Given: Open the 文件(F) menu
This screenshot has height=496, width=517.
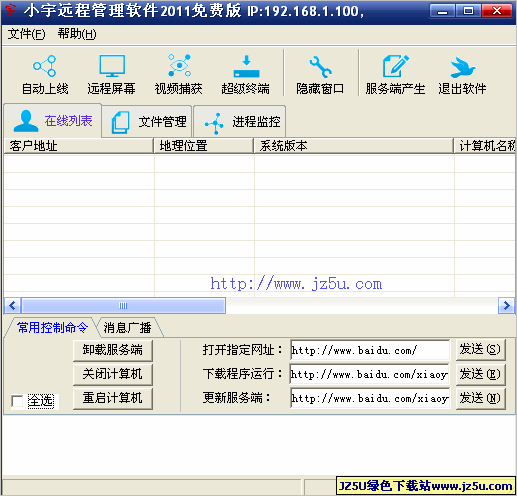Looking at the screenshot, I should 26,34.
